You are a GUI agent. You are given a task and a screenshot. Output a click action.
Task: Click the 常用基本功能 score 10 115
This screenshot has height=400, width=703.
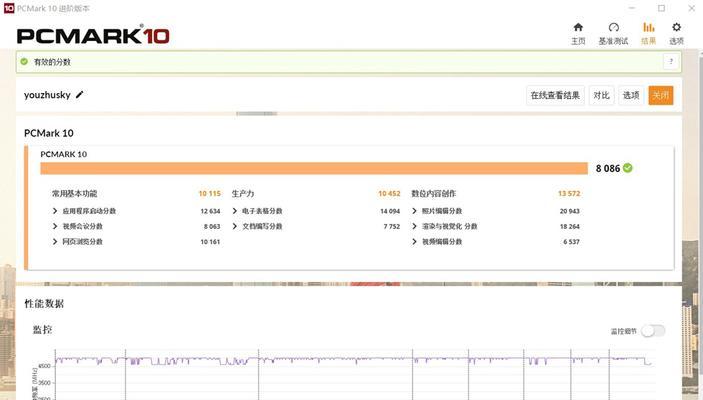pyautogui.click(x=210, y=193)
